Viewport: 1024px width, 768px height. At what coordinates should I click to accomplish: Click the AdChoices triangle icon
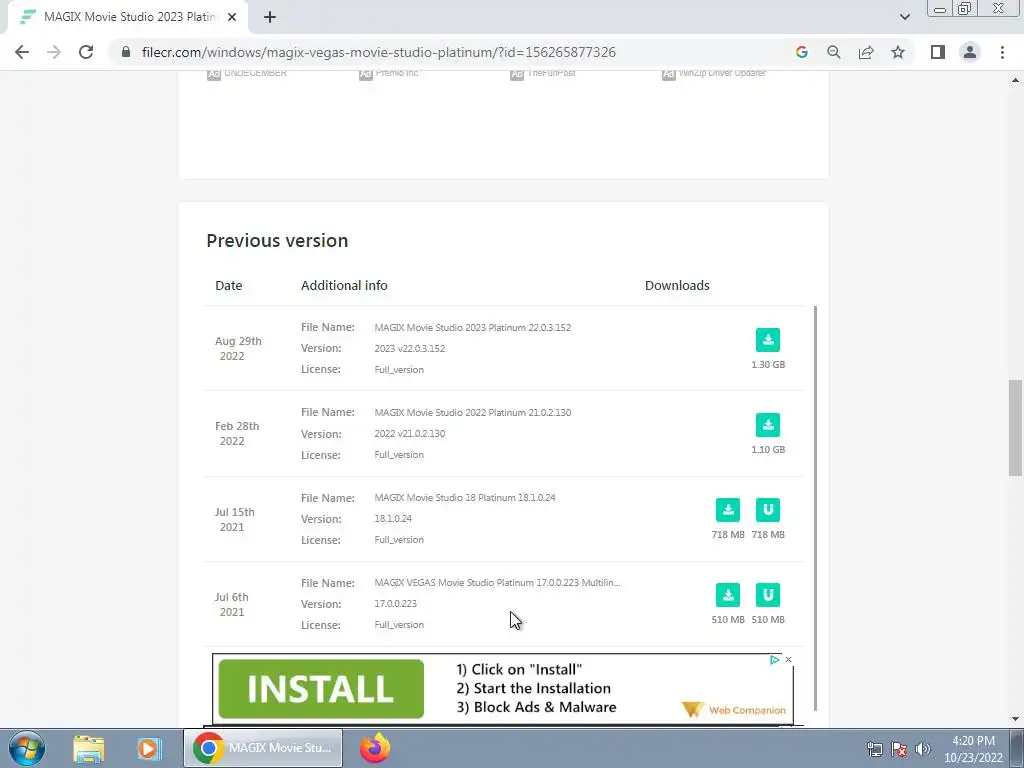[x=775, y=660]
